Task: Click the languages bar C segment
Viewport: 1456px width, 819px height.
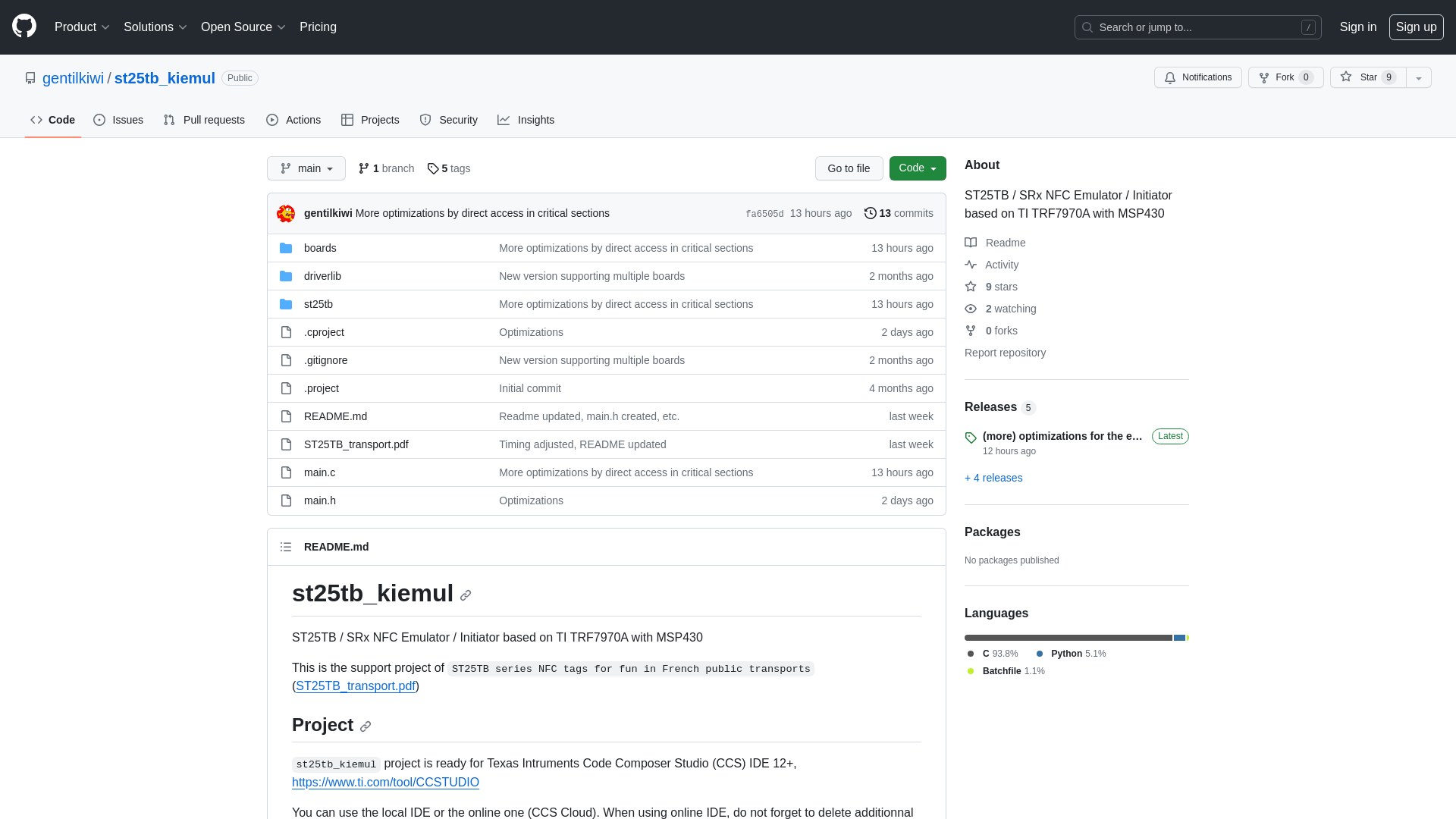Action: pyautogui.click(x=1068, y=638)
